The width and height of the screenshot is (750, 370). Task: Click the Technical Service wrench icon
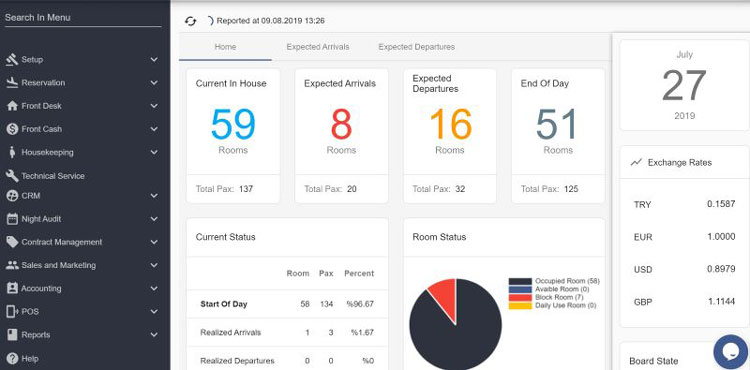pos(12,176)
